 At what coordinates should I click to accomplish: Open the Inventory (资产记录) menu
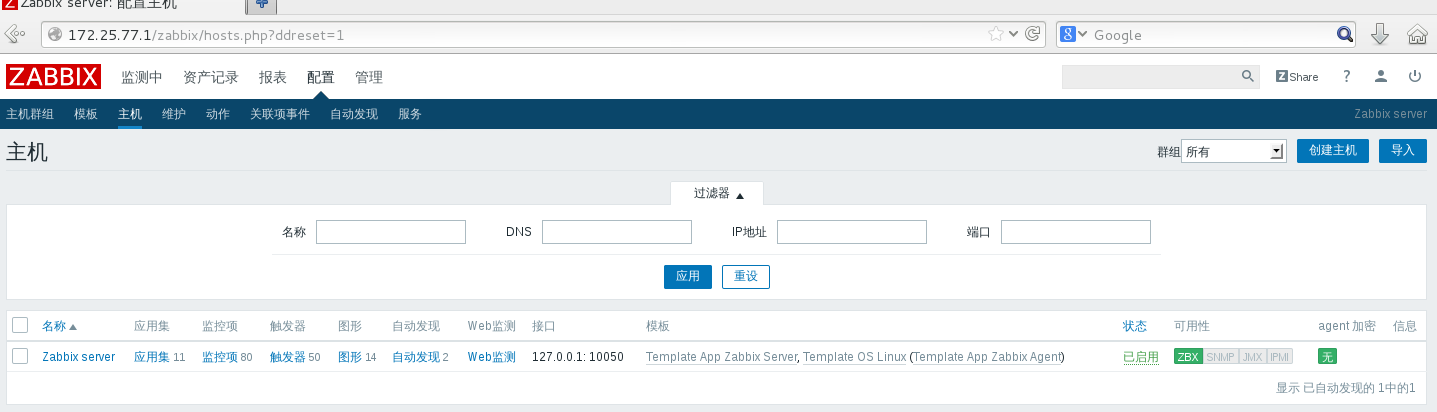211,77
